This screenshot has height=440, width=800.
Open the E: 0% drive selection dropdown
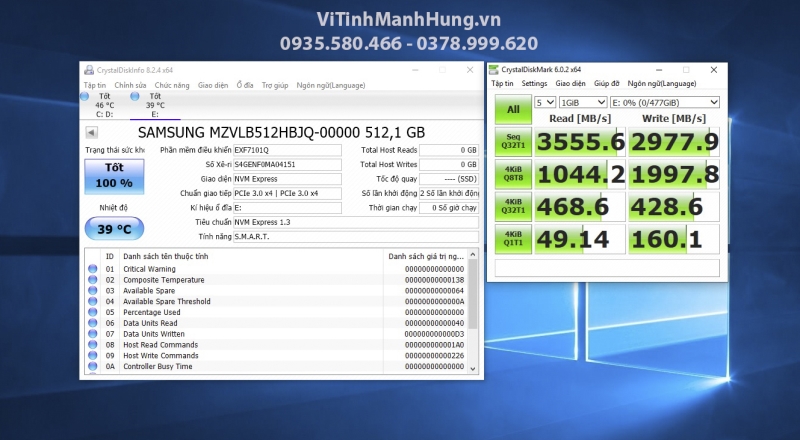click(x=665, y=102)
